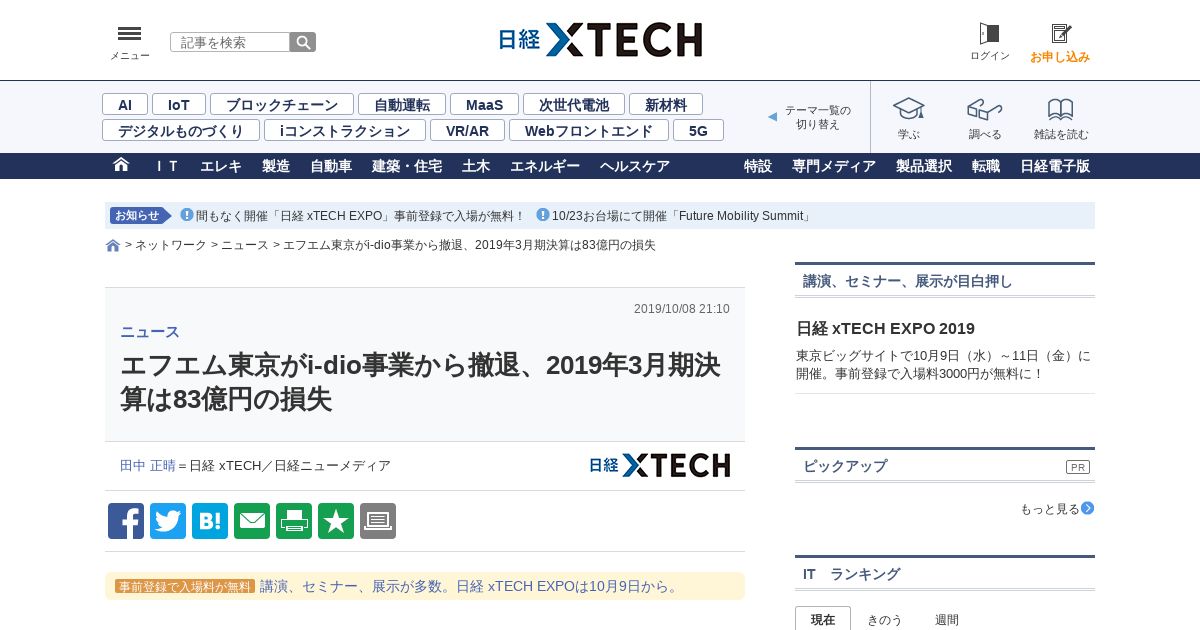
Task: Open the 製品選択 navbar item
Action: [924, 166]
